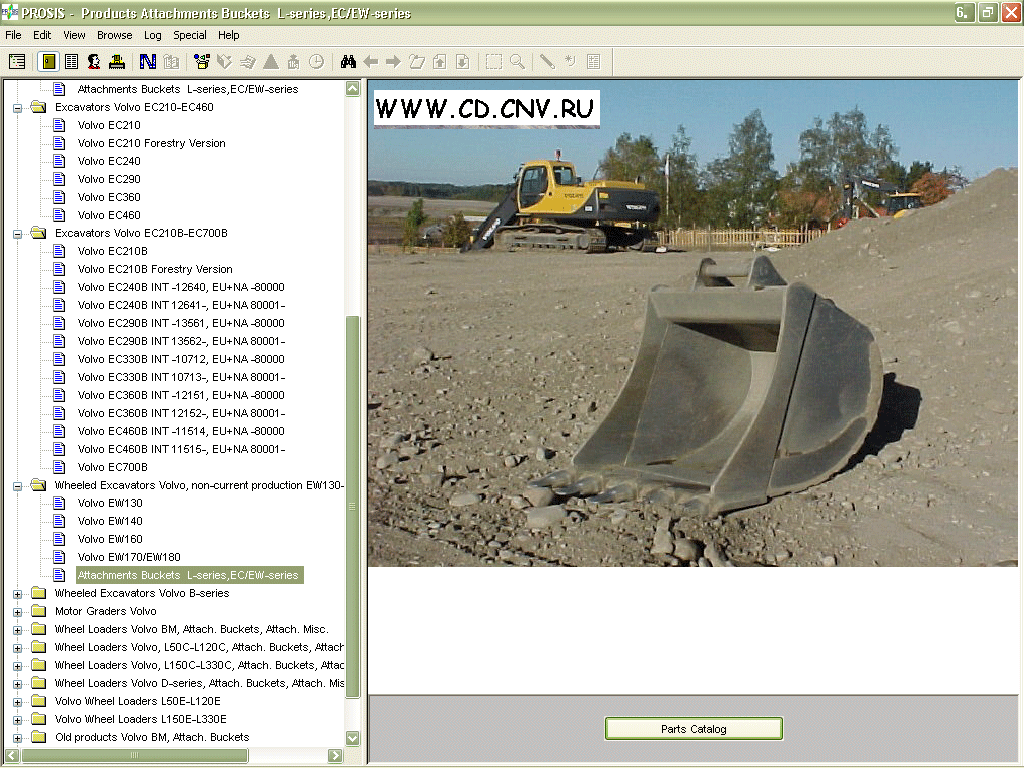Collapse Excavators Volvo EC210-EC460 folder

tap(18, 108)
